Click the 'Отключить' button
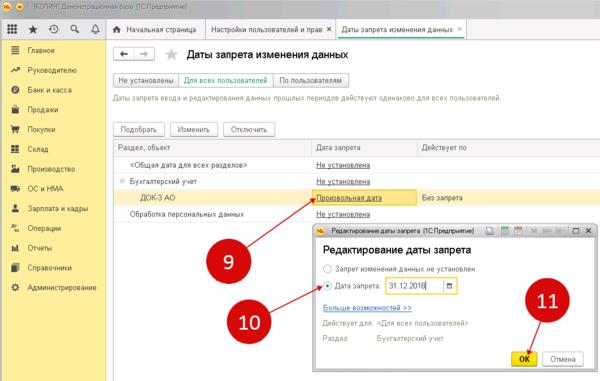 249,130
